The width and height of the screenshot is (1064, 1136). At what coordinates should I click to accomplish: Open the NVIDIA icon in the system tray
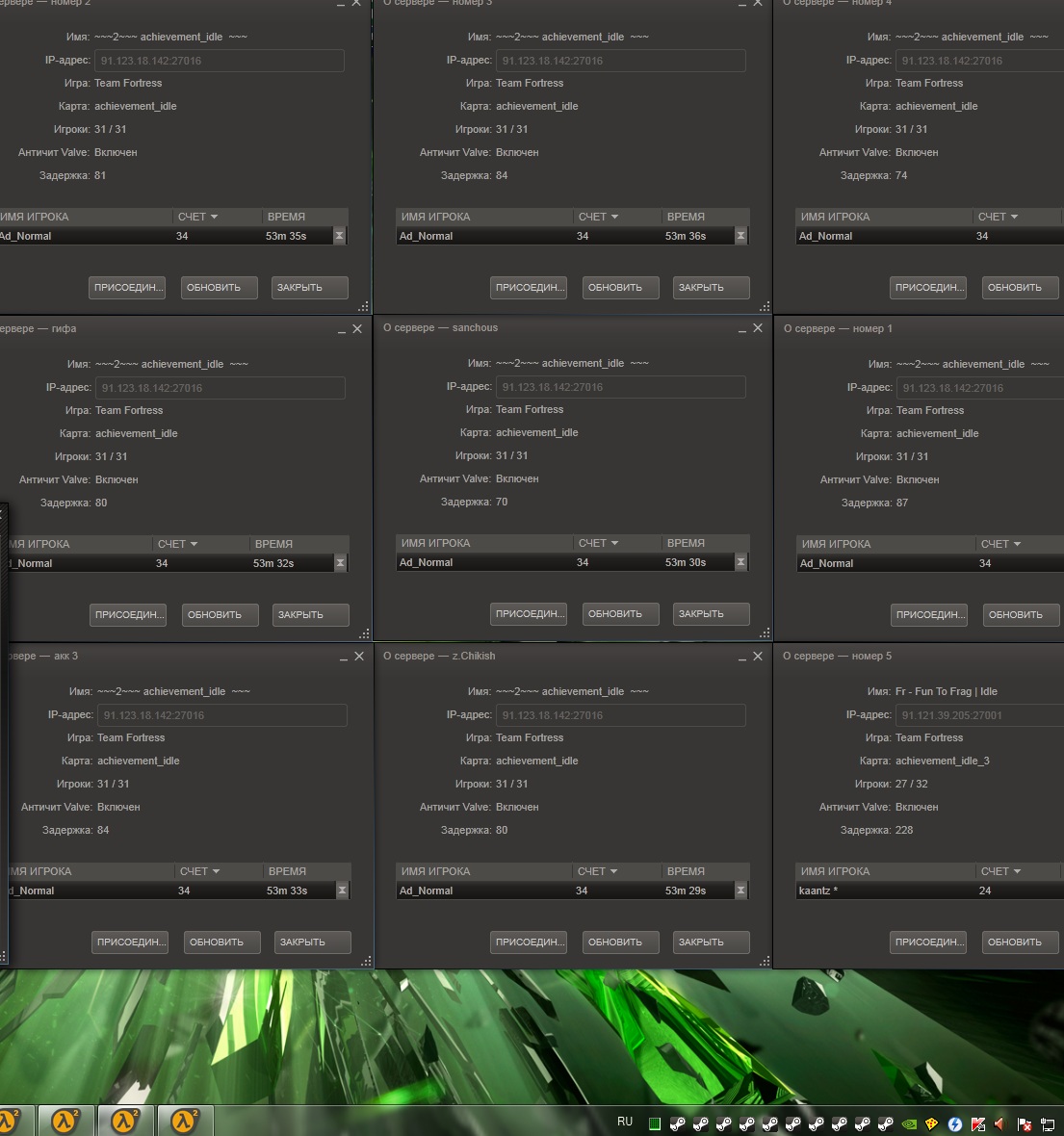click(x=909, y=1123)
